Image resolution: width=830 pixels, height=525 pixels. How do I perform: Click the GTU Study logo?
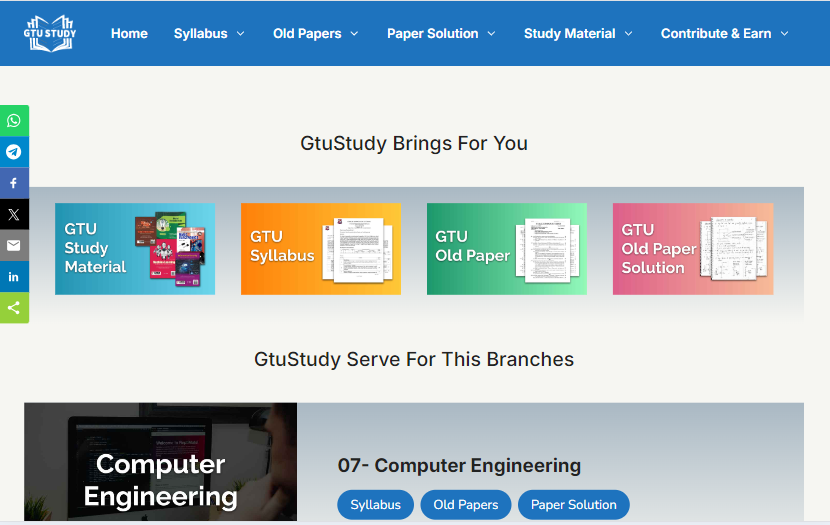(x=50, y=33)
